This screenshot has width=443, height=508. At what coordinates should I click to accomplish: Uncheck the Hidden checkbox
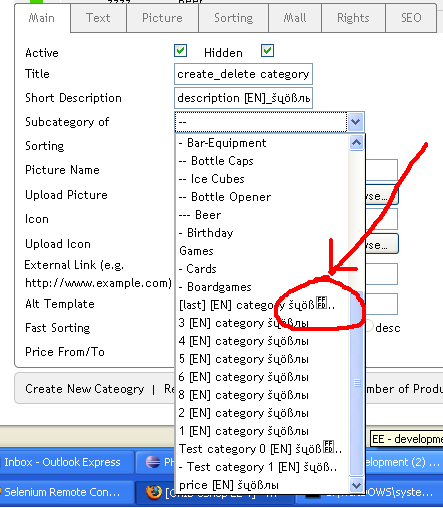pyautogui.click(x=267, y=51)
